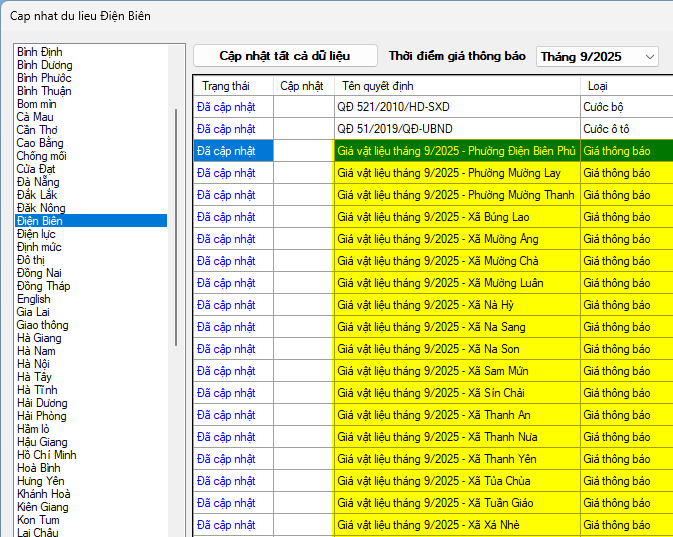Image resolution: width=673 pixels, height=537 pixels.
Task: Click 'Trạng thái' column header
Action: (225, 85)
